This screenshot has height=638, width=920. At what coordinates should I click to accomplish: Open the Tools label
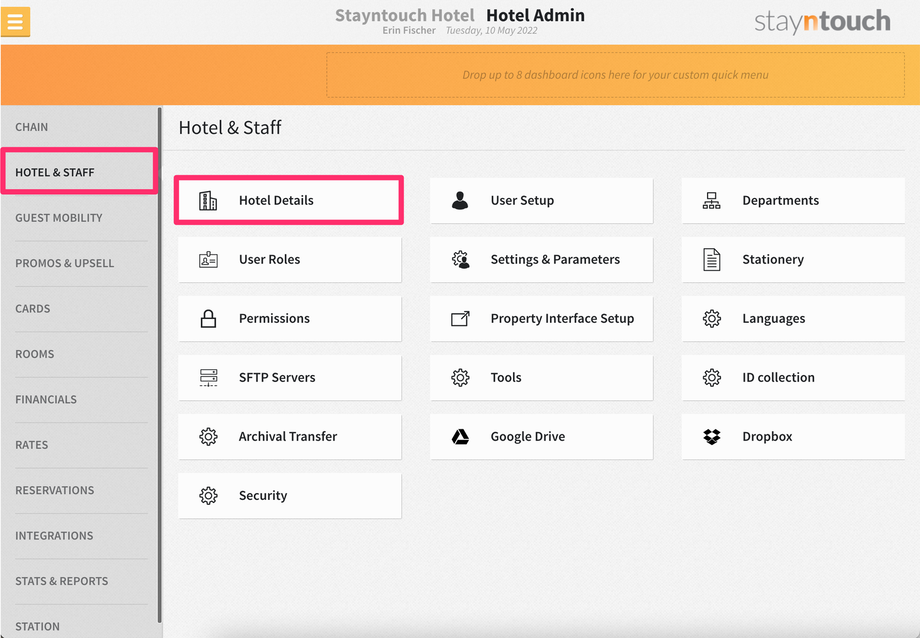coord(506,377)
